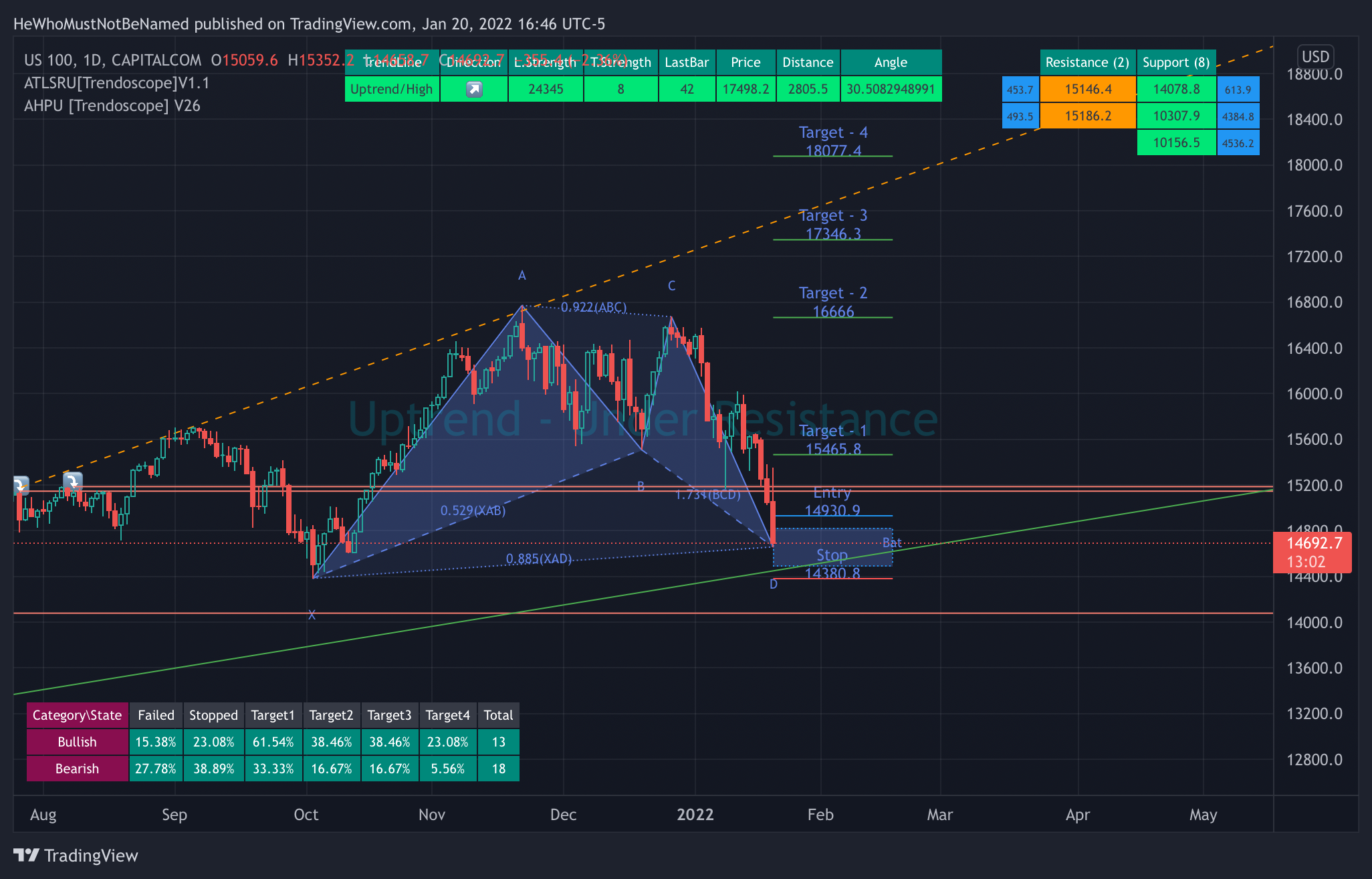Click the 0.885(XAD) ratio label
Viewport: 1372px width, 879px height.
tap(539, 559)
